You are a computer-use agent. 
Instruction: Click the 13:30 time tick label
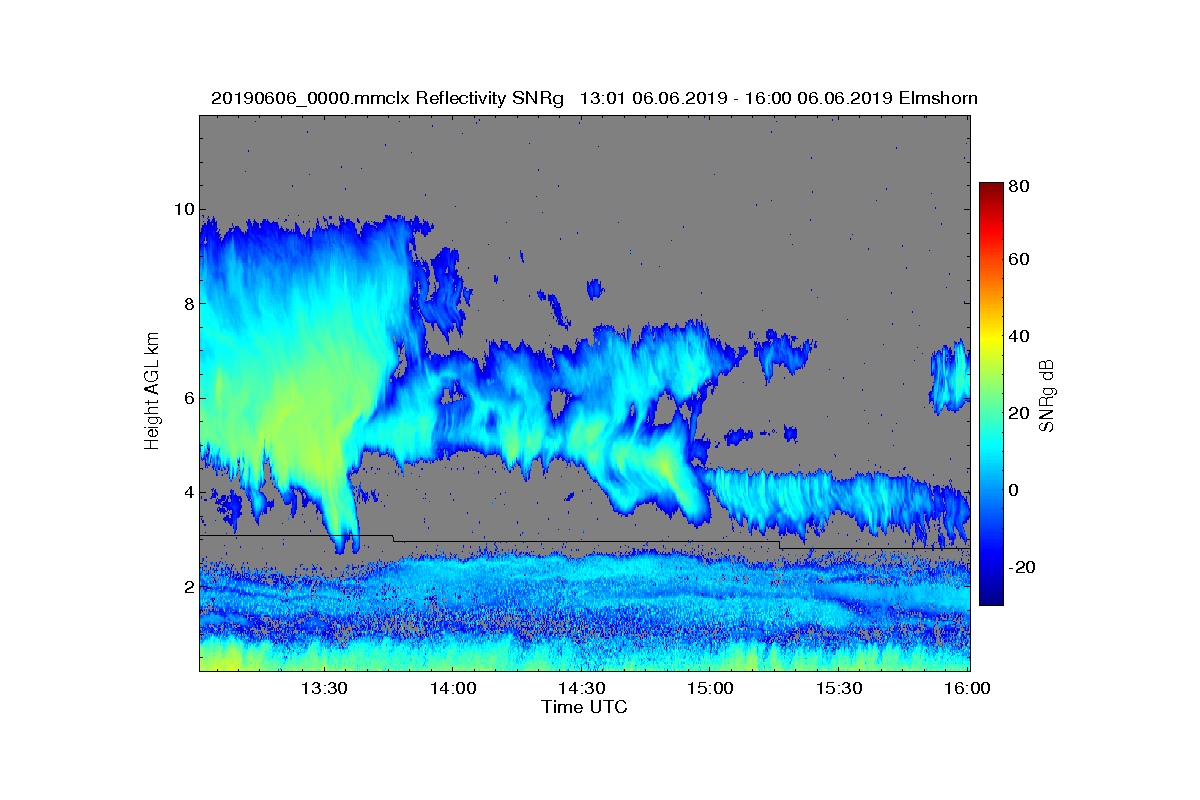(x=324, y=688)
